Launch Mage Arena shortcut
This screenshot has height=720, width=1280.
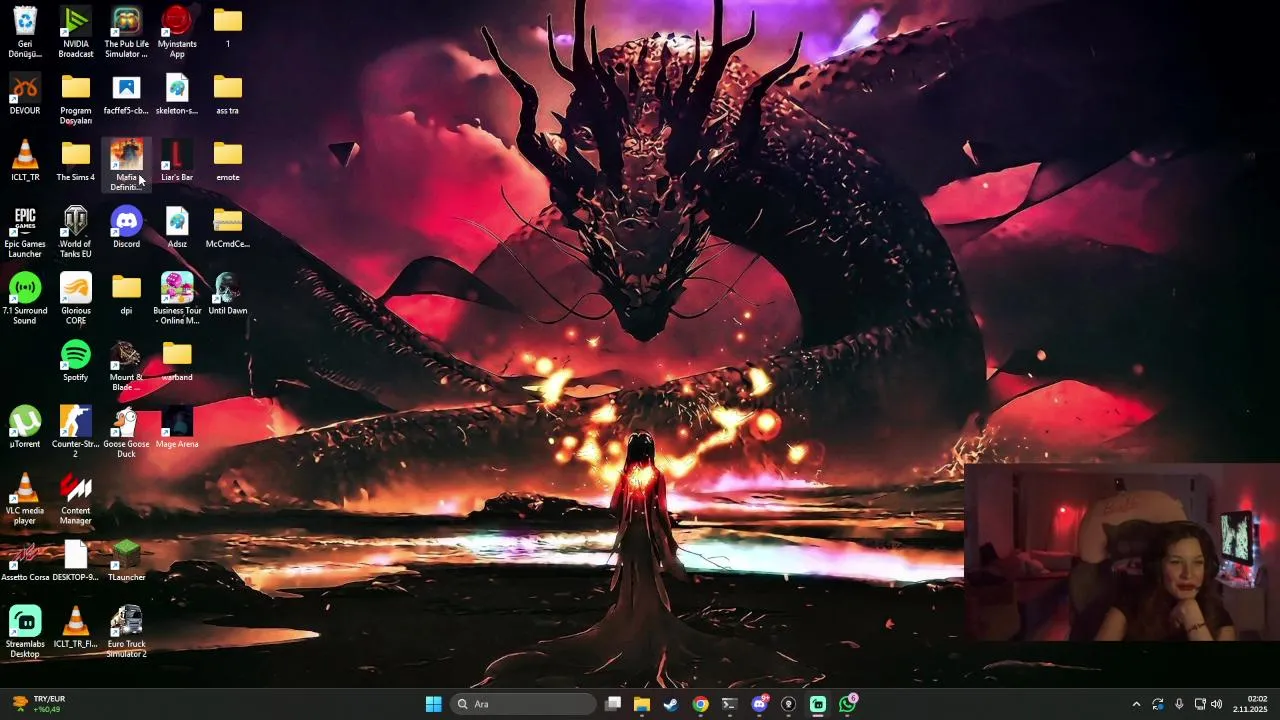[177, 427]
